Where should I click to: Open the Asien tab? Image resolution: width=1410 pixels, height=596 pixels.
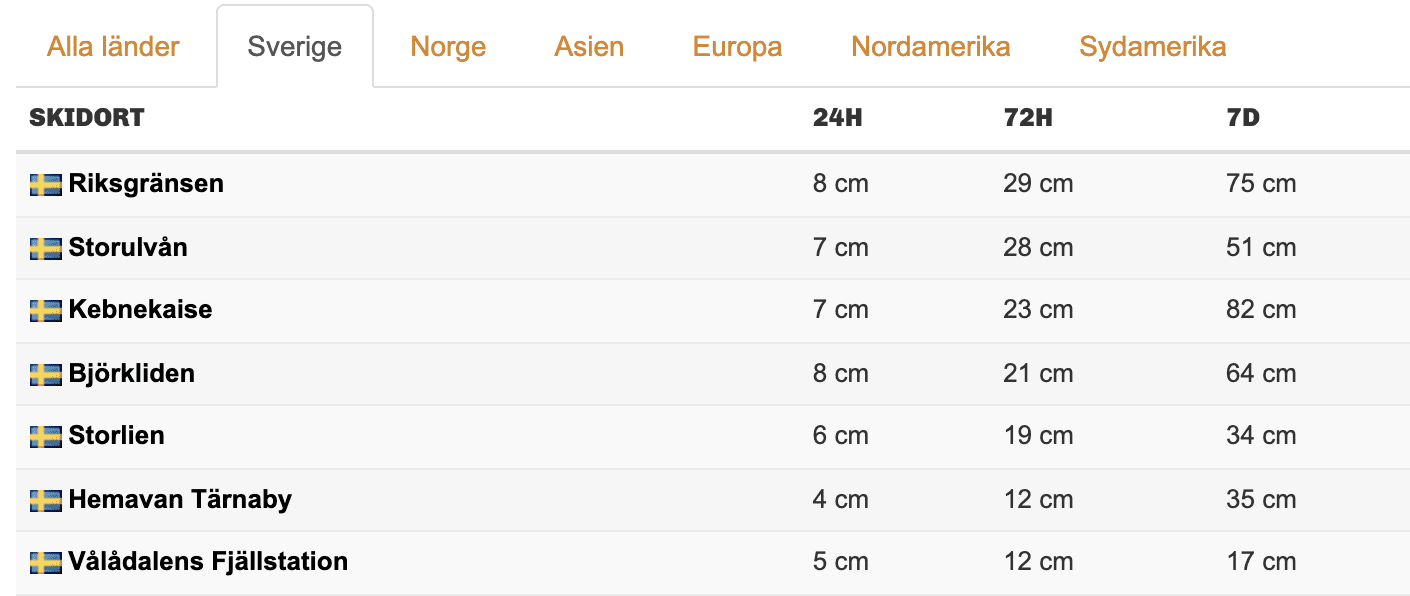pyautogui.click(x=589, y=46)
